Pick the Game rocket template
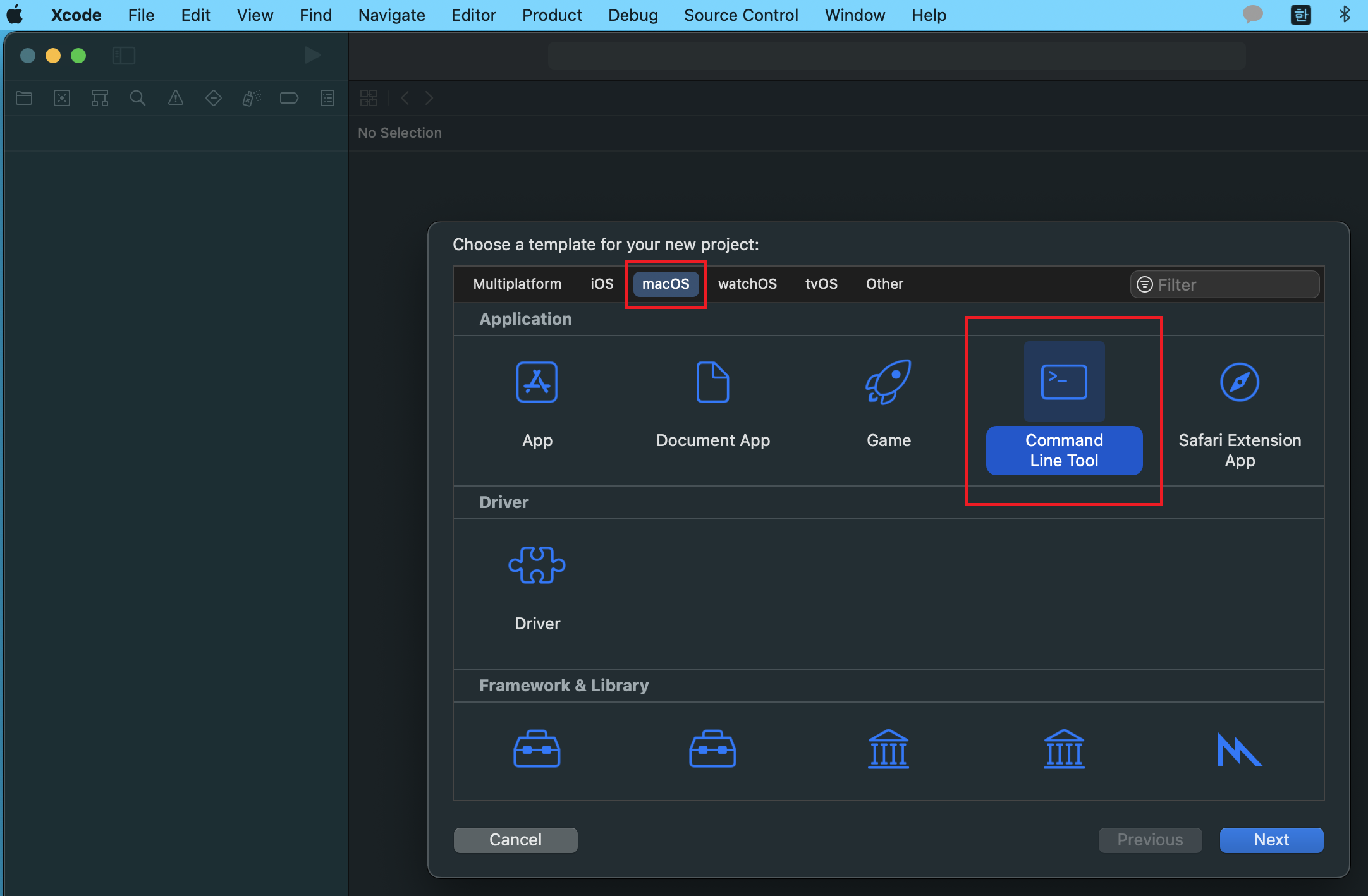The width and height of the screenshot is (1368, 896). 888,382
